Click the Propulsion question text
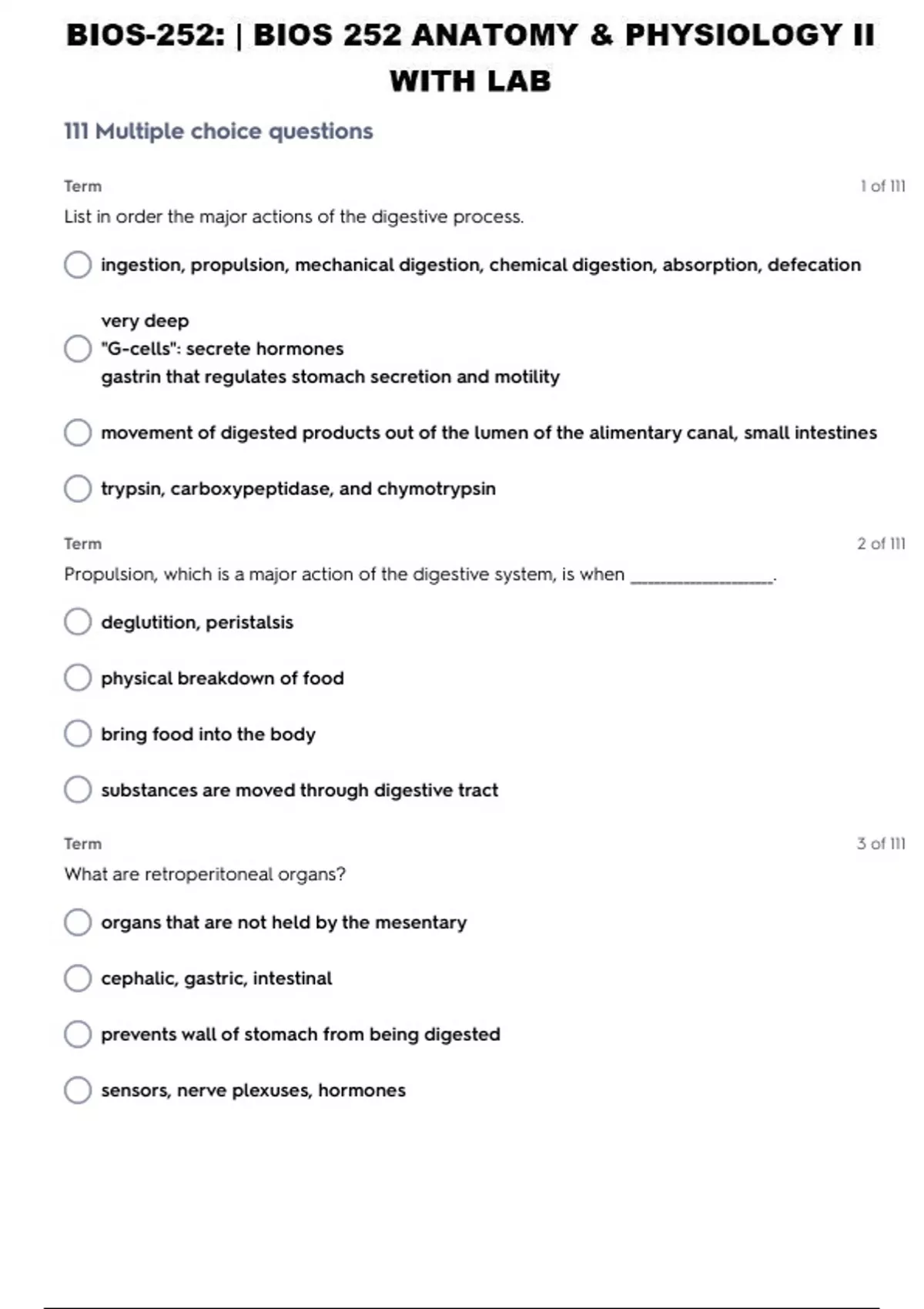The image size is (924, 1309). click(343, 574)
